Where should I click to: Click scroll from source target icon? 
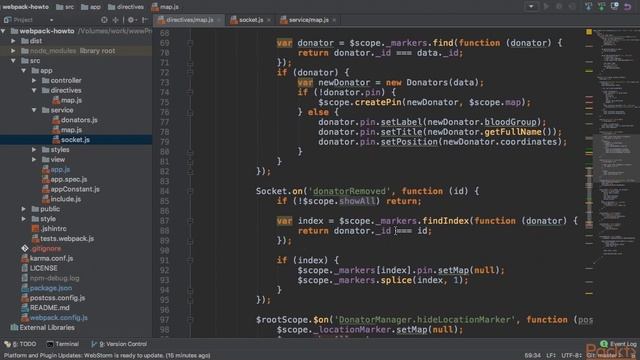point(104,20)
